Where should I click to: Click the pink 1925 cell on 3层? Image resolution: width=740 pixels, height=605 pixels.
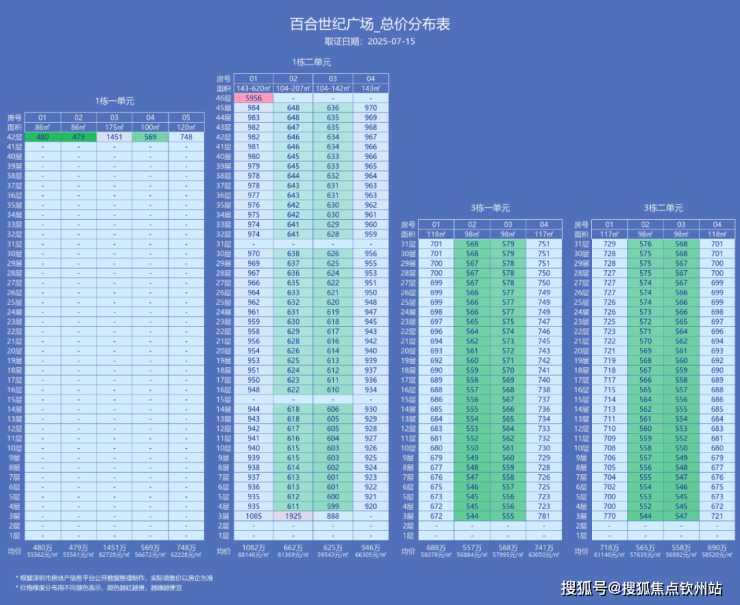coord(293,516)
